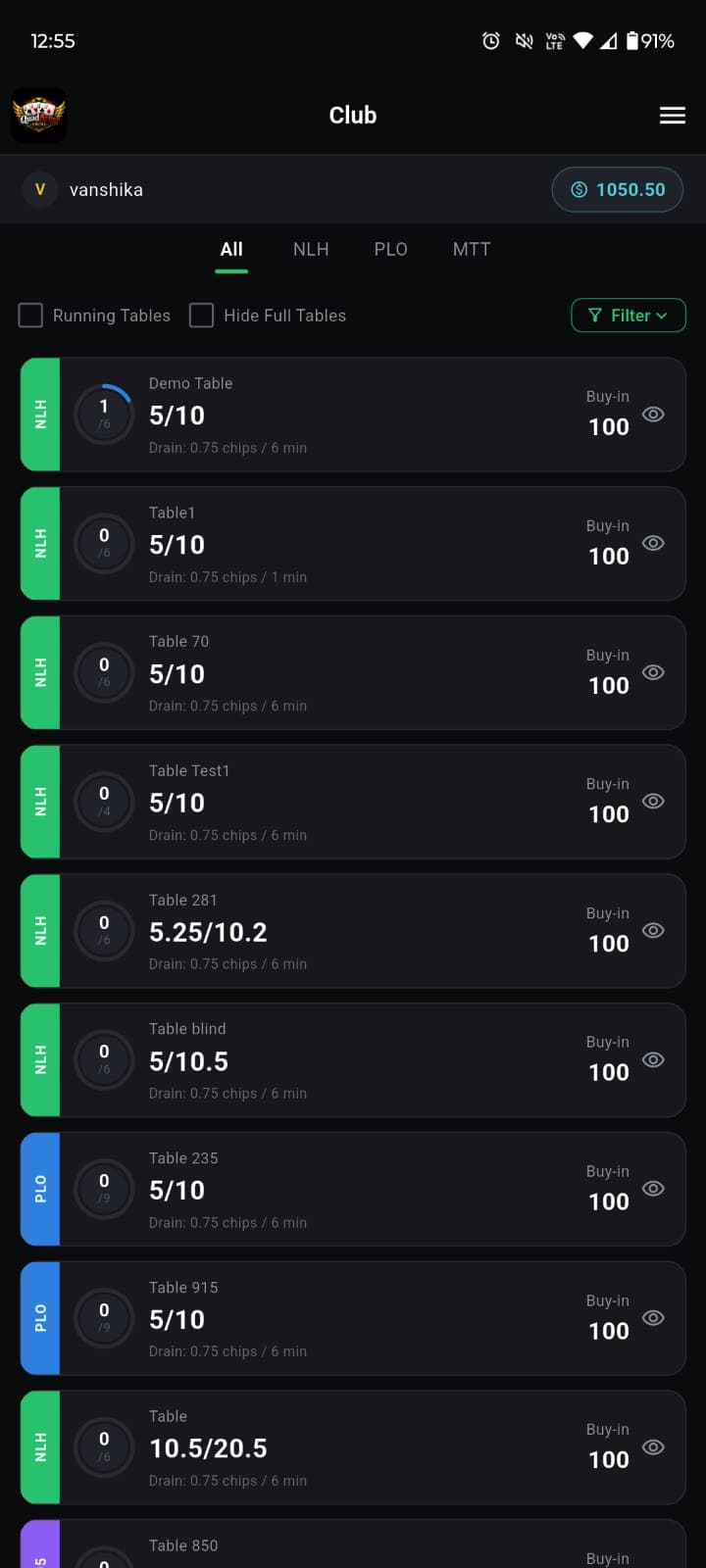Image resolution: width=706 pixels, height=1568 pixels.
Task: View Table 281 via its eye icon
Action: 653,931
